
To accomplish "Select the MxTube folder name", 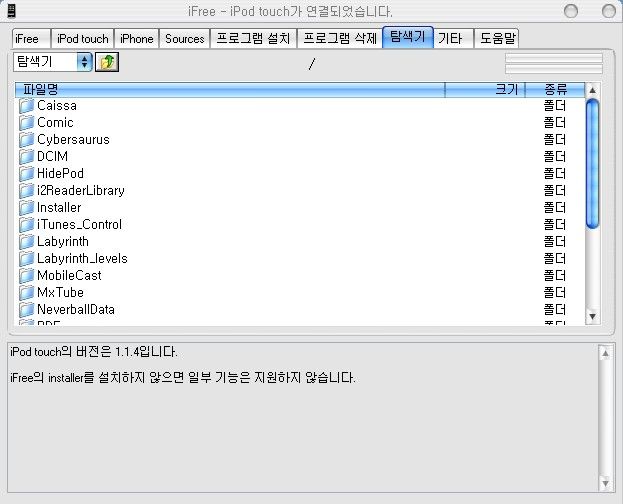I will (x=60, y=293).
